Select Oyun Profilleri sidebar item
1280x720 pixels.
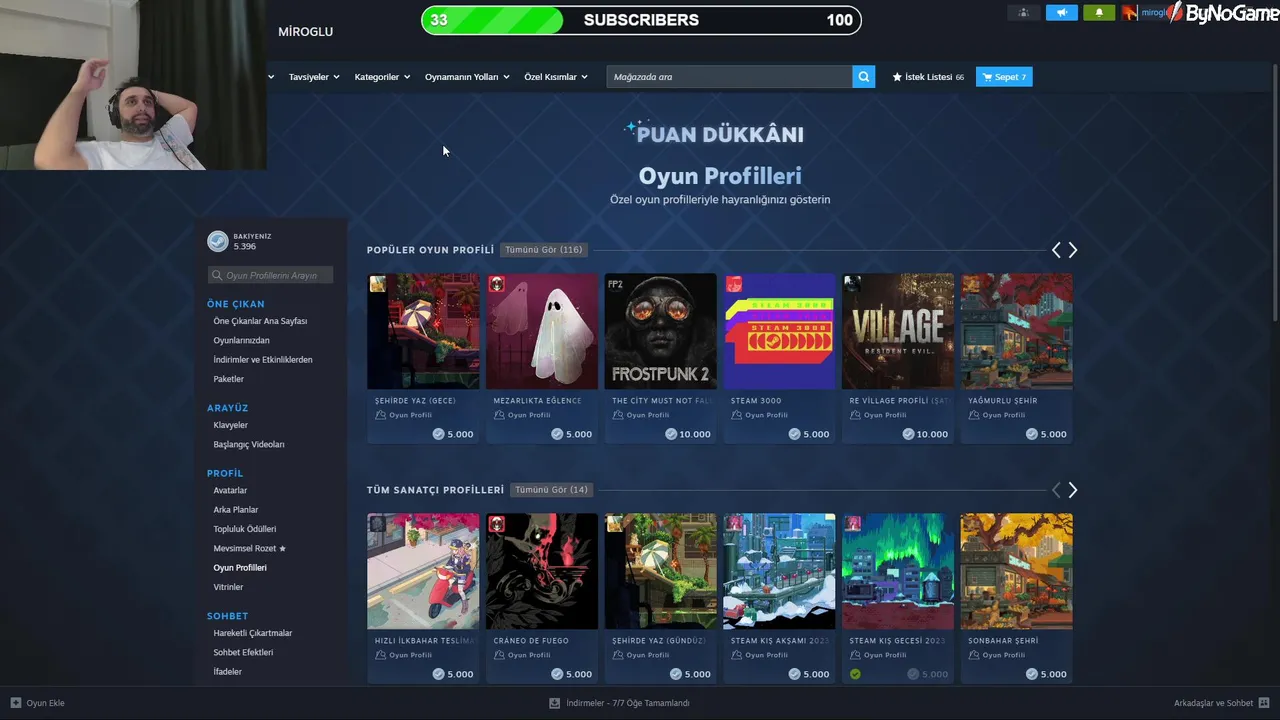point(240,568)
